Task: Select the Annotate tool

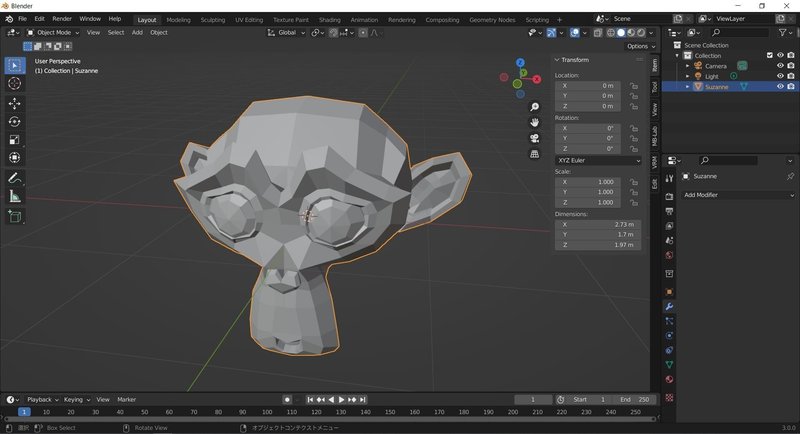Action: tap(15, 178)
